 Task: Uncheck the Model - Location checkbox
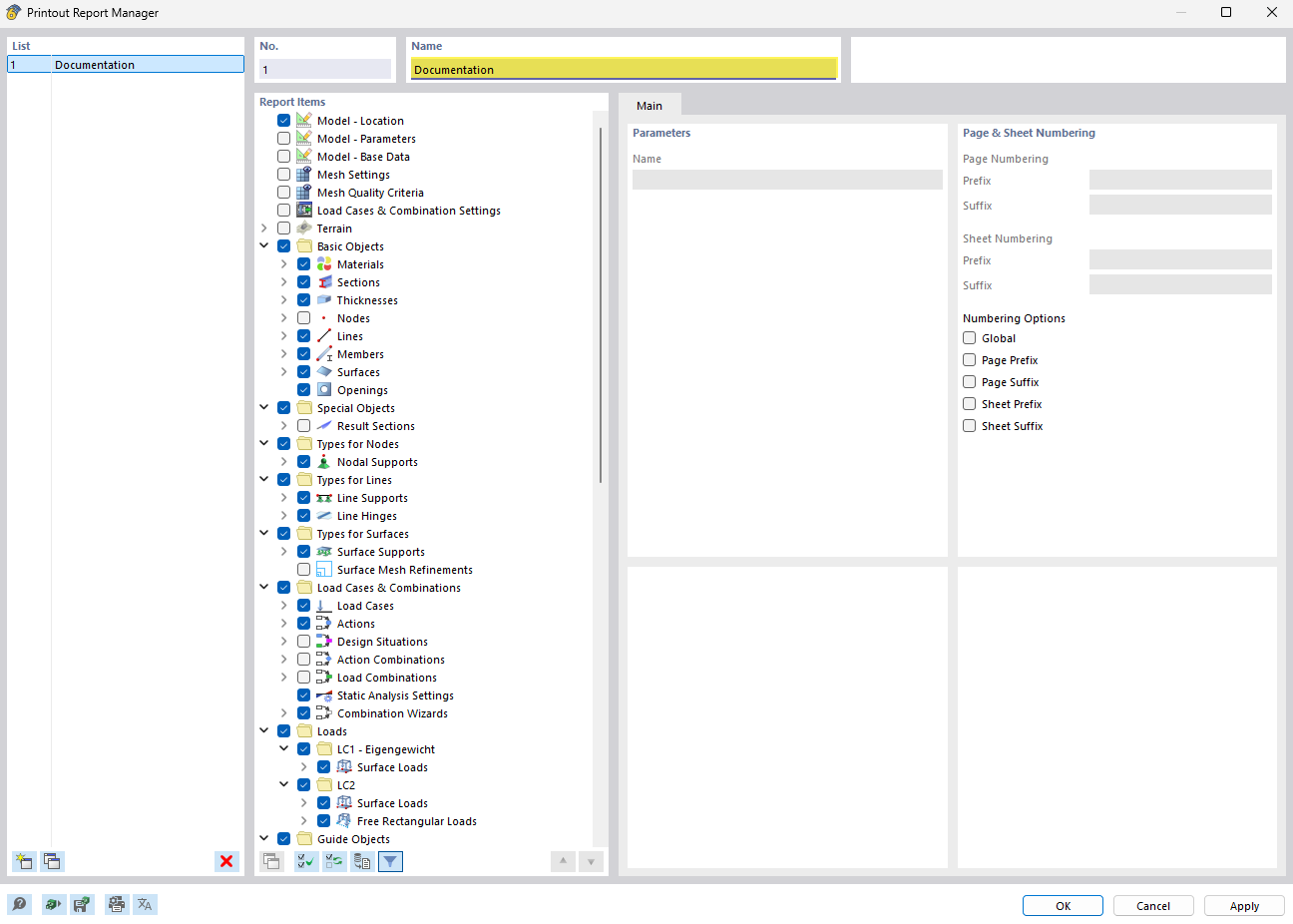(284, 121)
